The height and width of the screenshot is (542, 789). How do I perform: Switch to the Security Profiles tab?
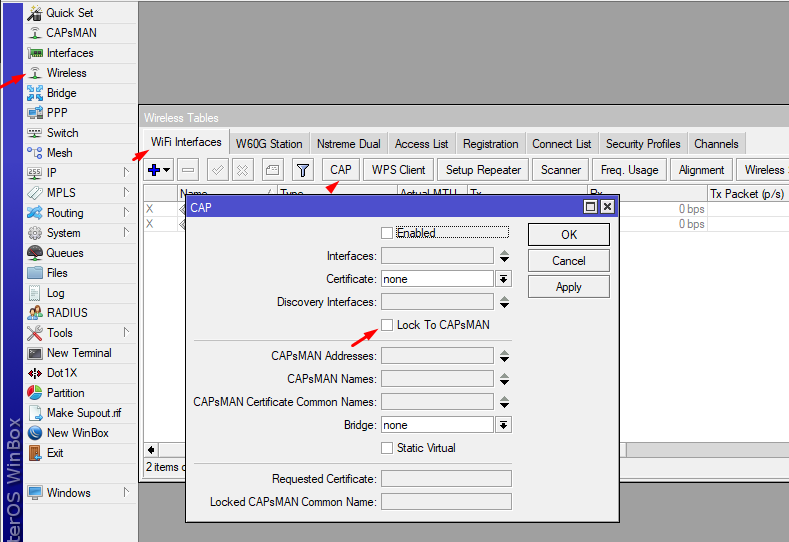point(643,143)
